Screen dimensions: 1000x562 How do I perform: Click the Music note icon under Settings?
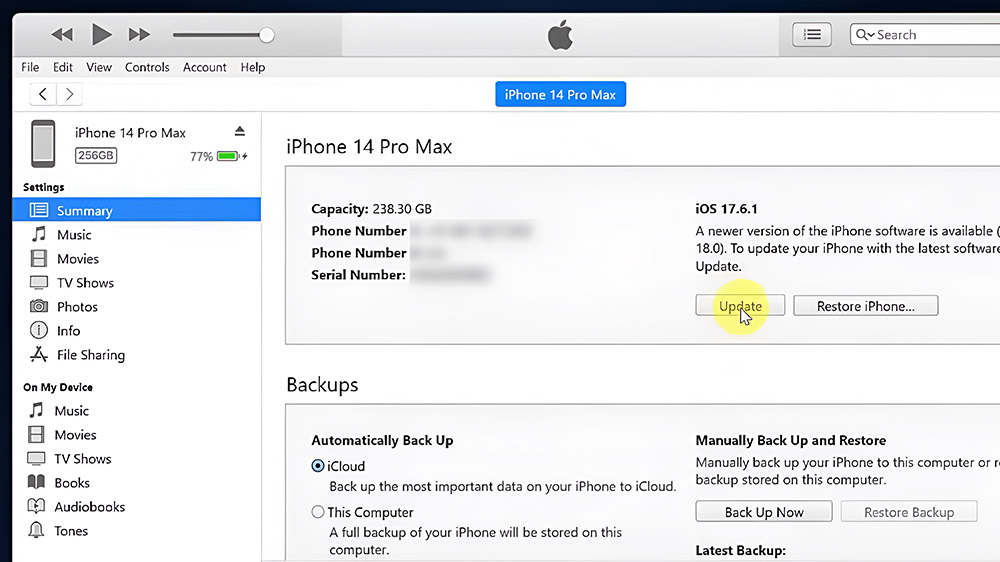click(39, 234)
